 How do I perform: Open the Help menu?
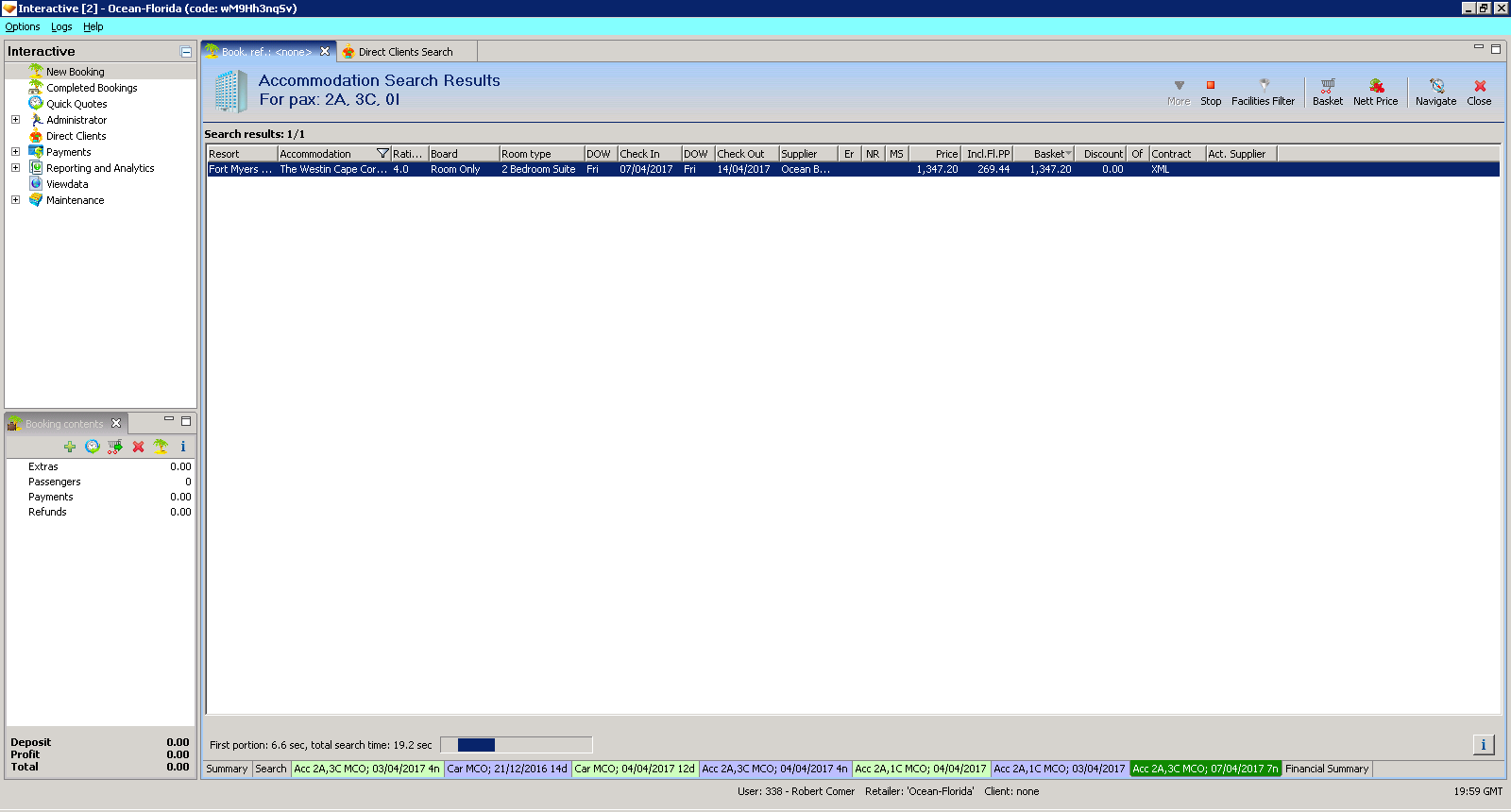tap(93, 26)
